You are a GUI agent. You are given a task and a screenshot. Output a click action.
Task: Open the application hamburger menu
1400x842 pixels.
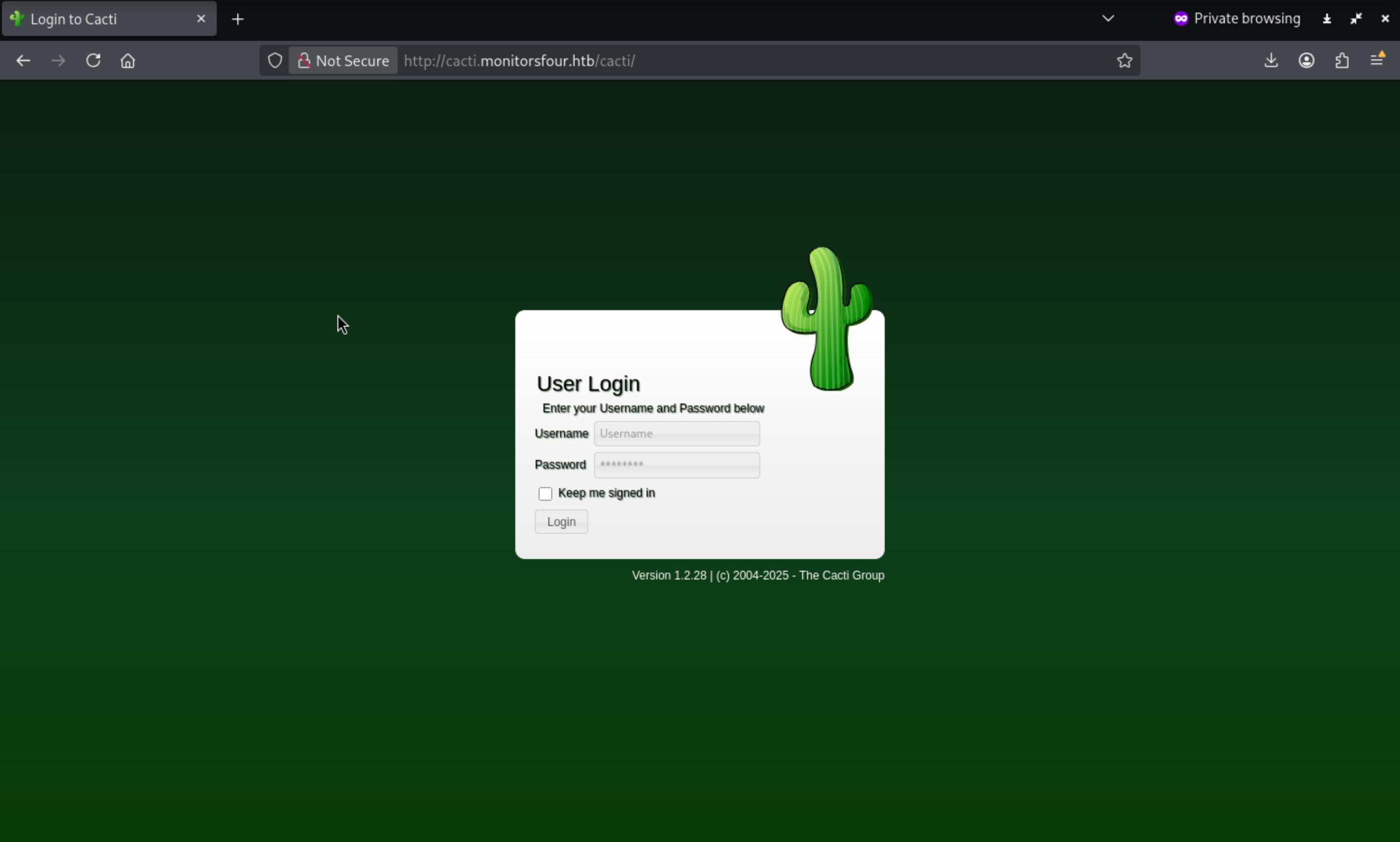[1377, 60]
